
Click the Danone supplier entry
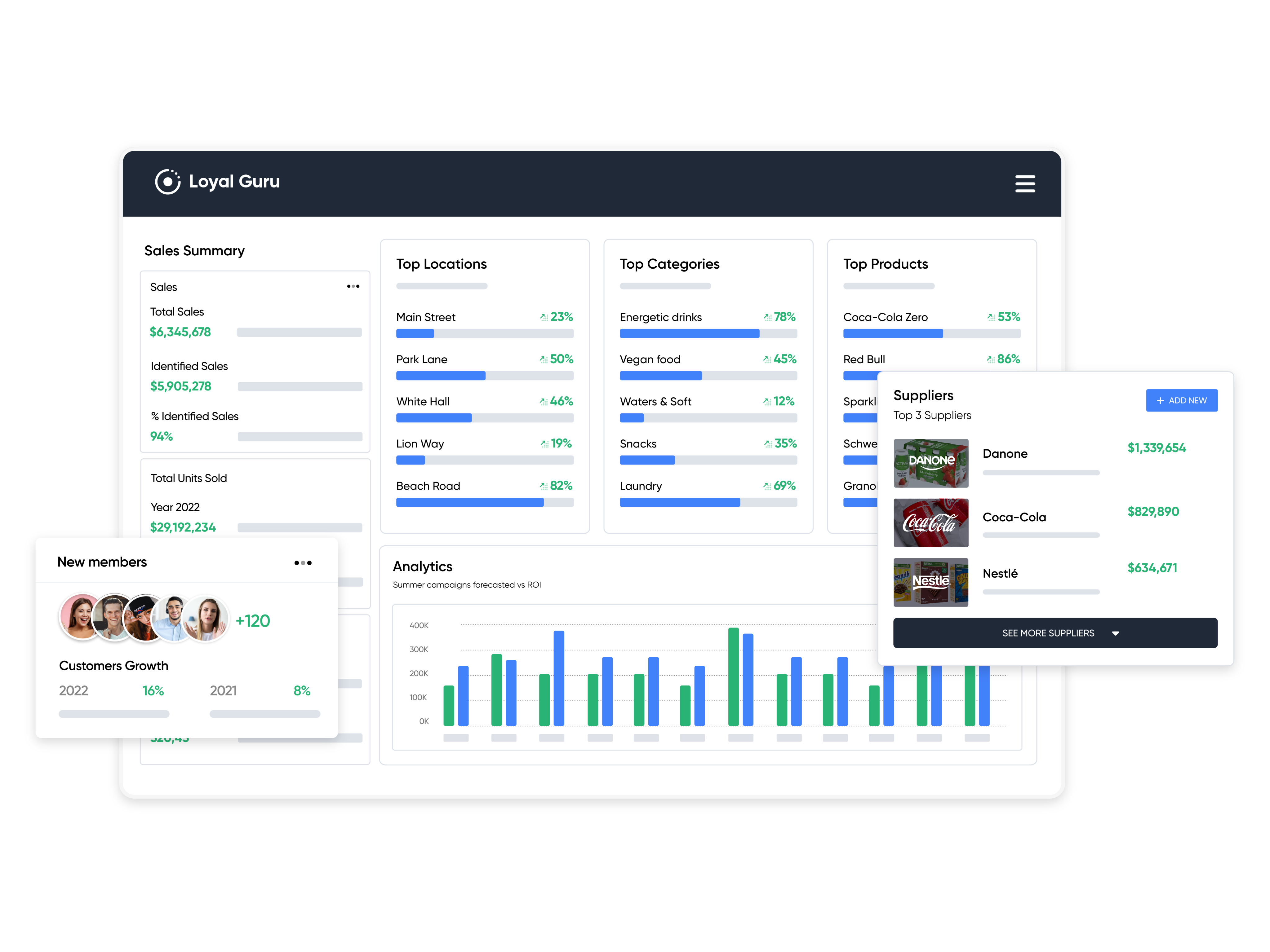[x=1005, y=453]
